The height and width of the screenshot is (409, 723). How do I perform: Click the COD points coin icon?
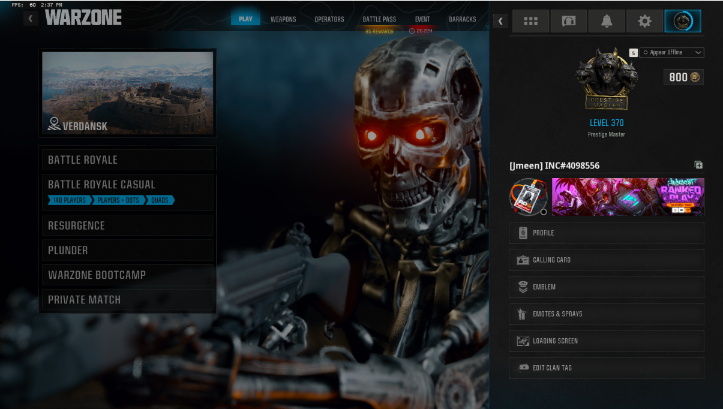[695, 77]
